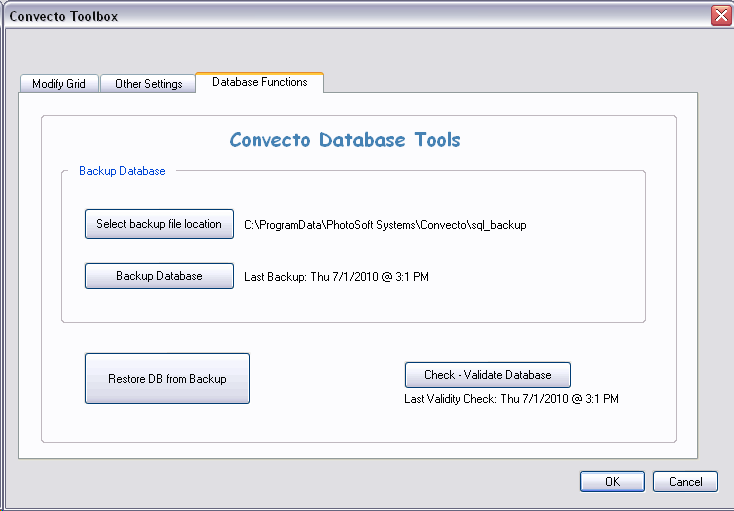The image size is (734, 511).
Task: Click the Convecto Database Tools heading
Action: click(345, 140)
